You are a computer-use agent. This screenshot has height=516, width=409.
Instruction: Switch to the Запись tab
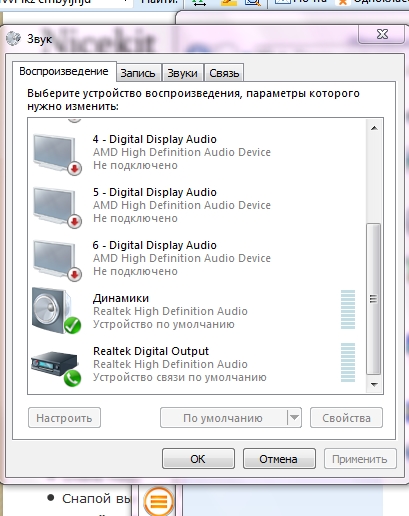pyautogui.click(x=138, y=73)
